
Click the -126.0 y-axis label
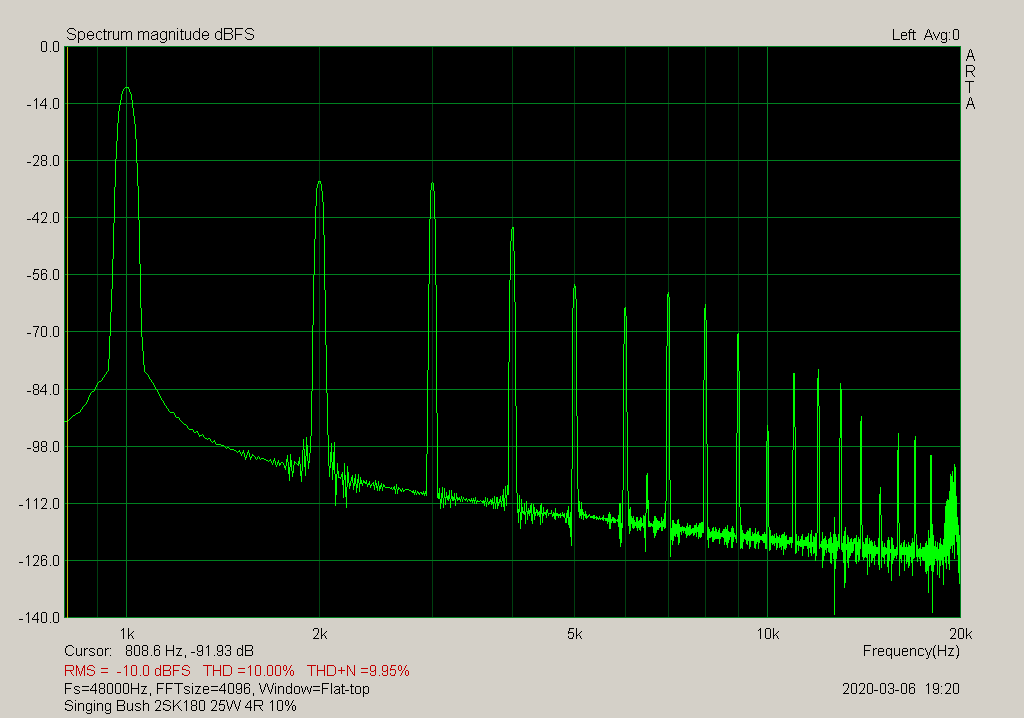coord(40,561)
